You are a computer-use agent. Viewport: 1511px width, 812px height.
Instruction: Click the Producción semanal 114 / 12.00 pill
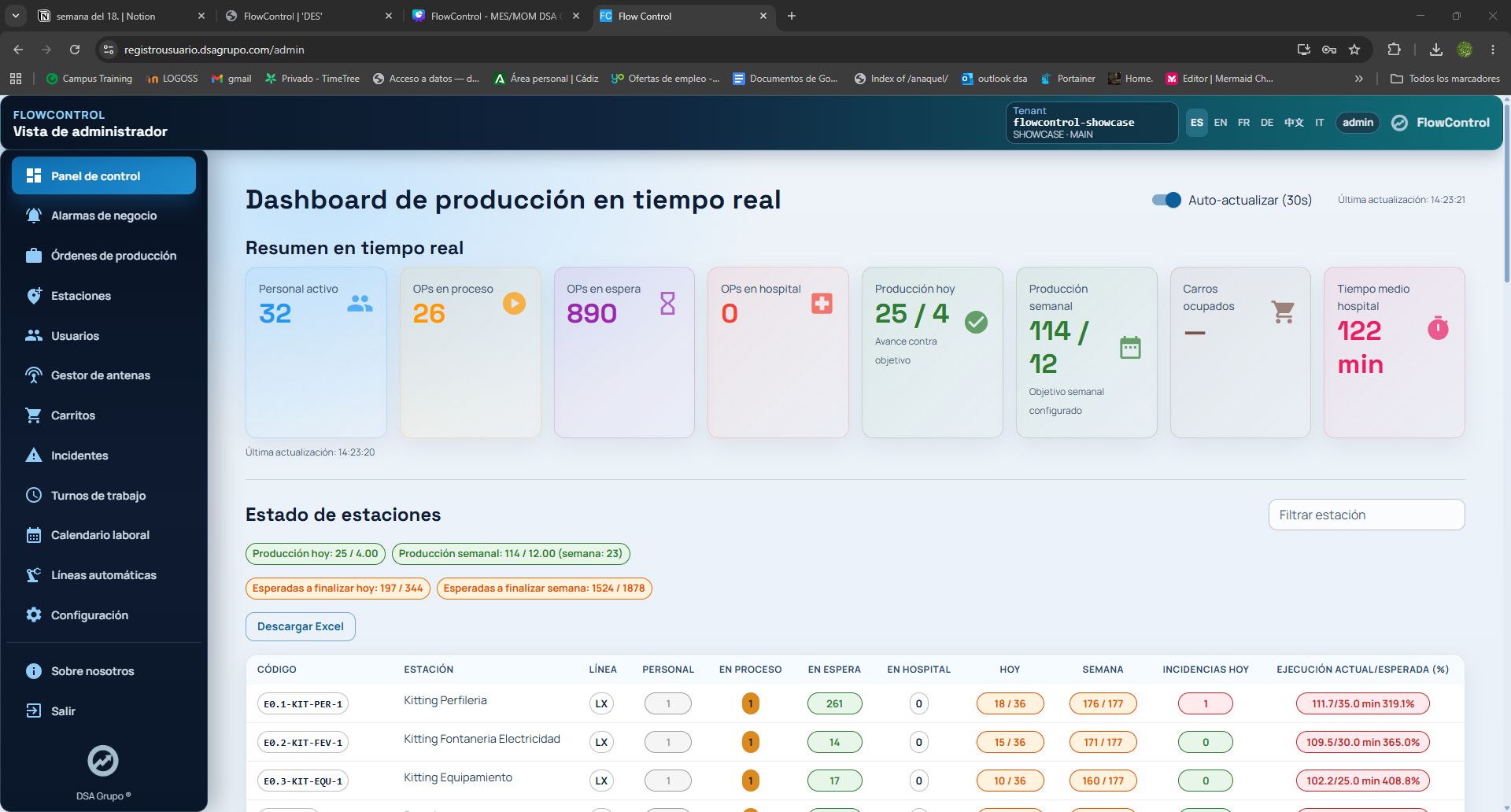(x=511, y=554)
